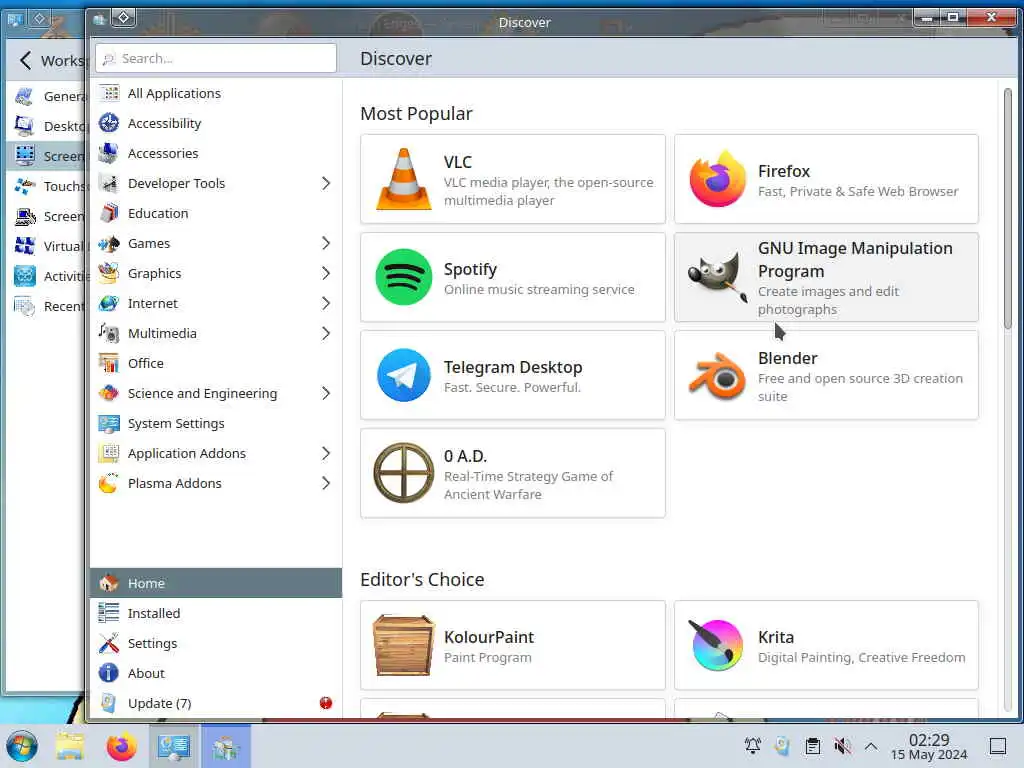Open the Education category
1024x768 pixels.
[216, 213]
